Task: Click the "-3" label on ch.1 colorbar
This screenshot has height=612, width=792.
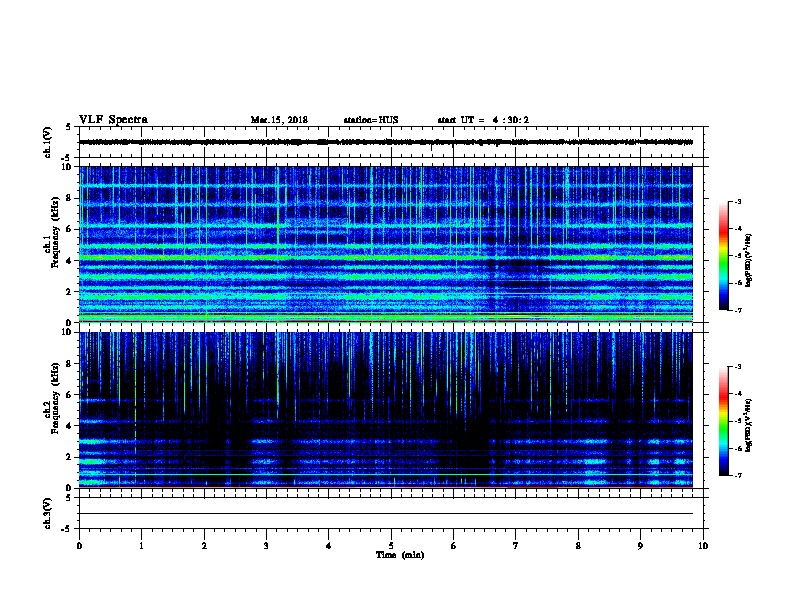Action: pos(737,201)
